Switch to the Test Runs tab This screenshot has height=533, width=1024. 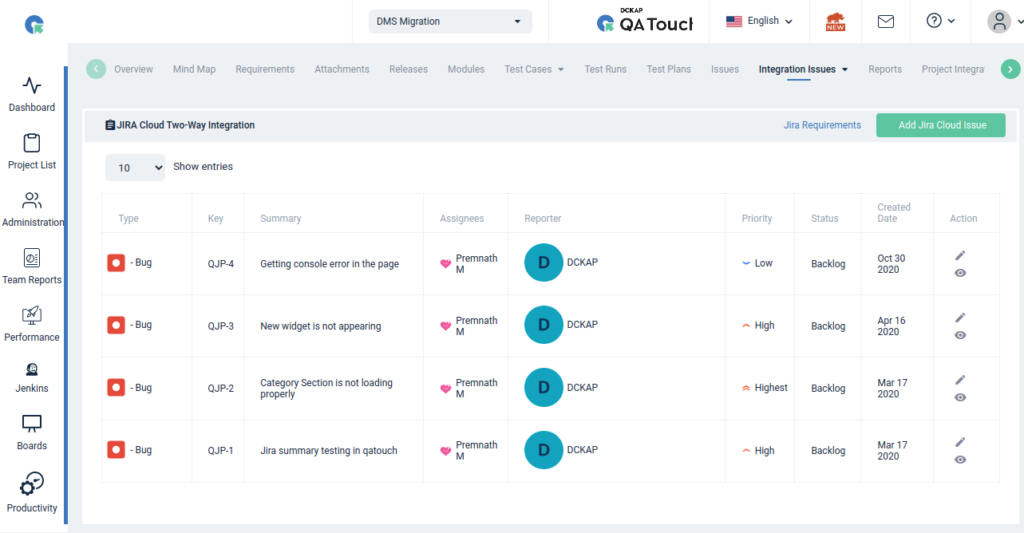click(x=605, y=69)
